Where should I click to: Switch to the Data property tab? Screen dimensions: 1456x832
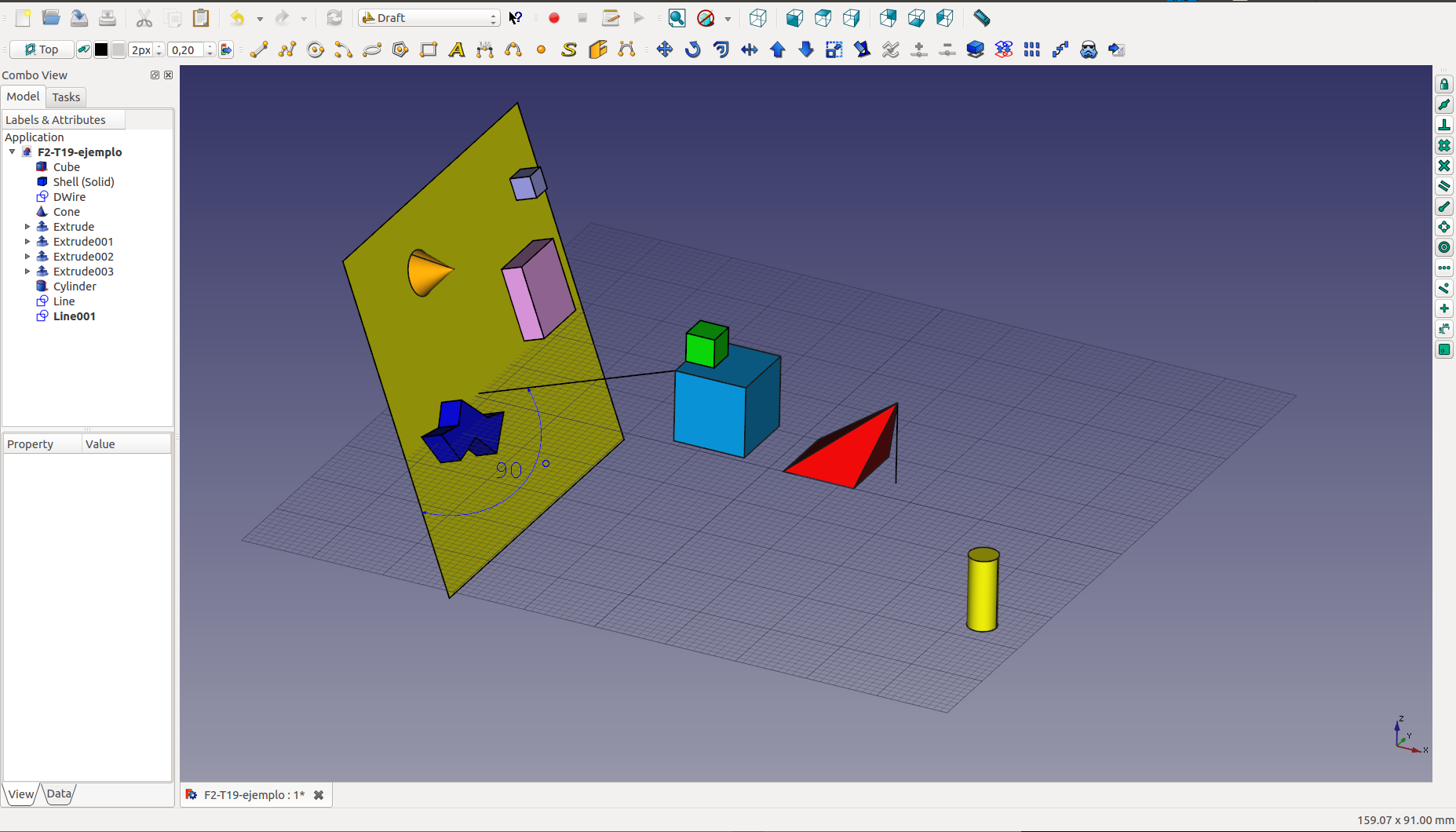59,794
